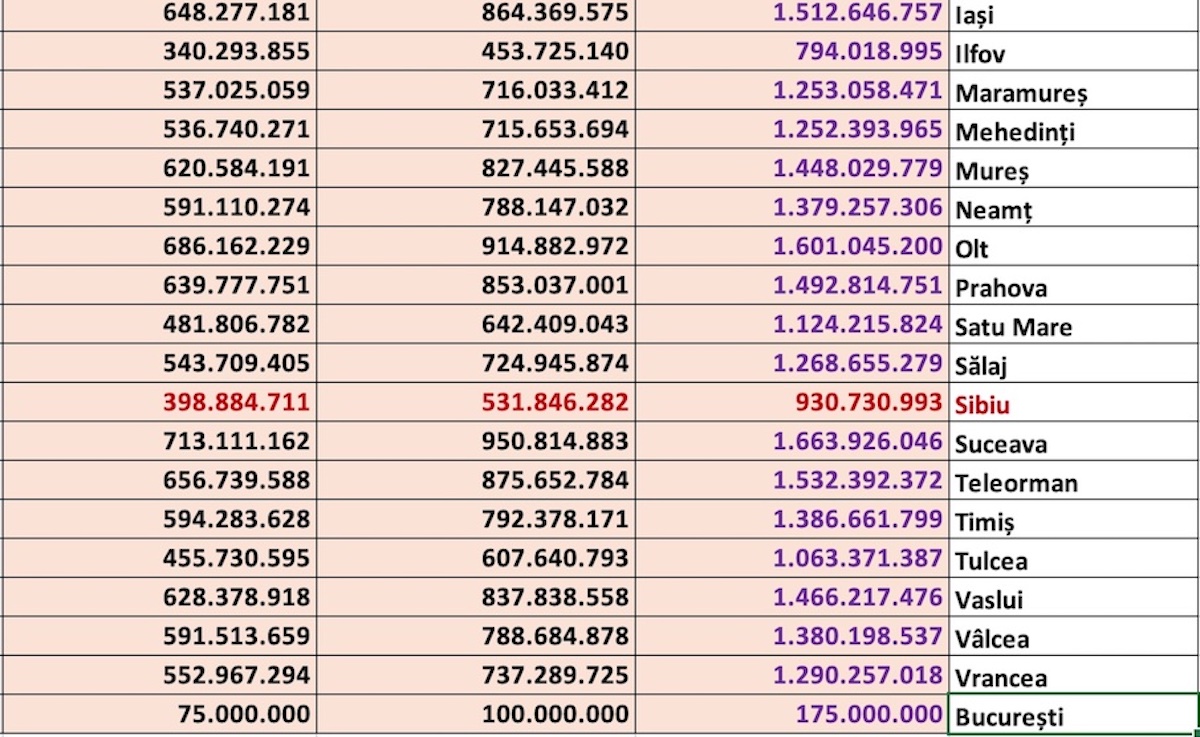Click the Maramureș cell
This screenshot has width=1200, height=737.
(x=1072, y=92)
